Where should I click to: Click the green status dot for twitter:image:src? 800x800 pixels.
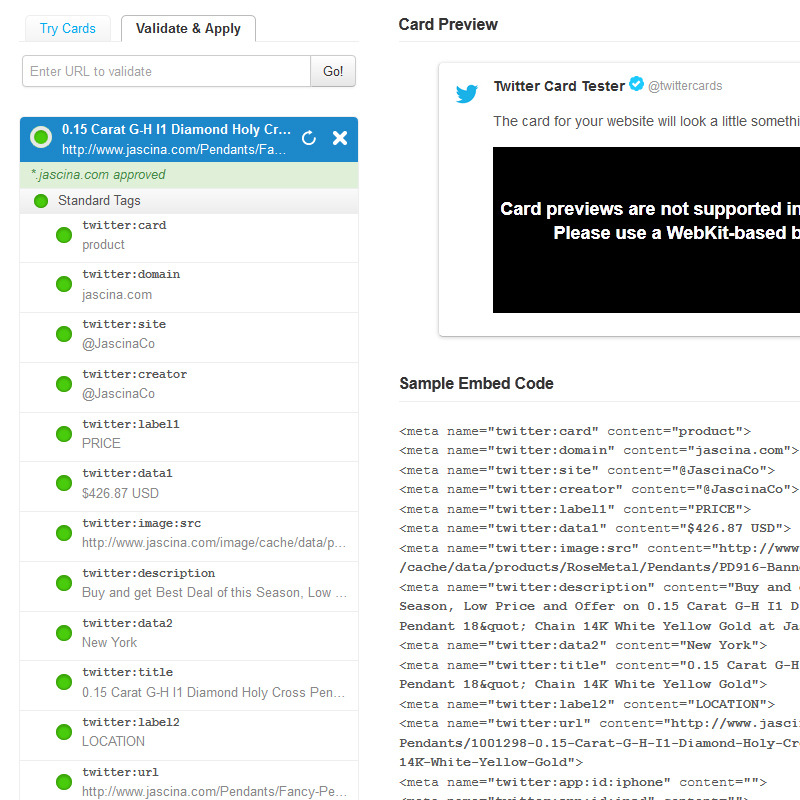pyautogui.click(x=64, y=533)
